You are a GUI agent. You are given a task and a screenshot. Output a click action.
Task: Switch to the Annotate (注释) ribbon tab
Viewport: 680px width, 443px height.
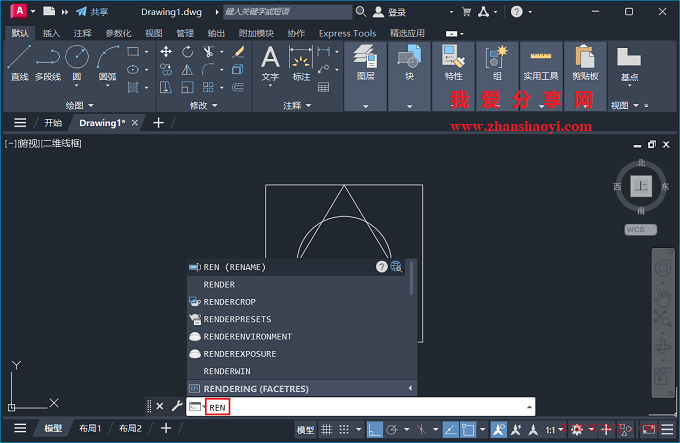(82, 33)
